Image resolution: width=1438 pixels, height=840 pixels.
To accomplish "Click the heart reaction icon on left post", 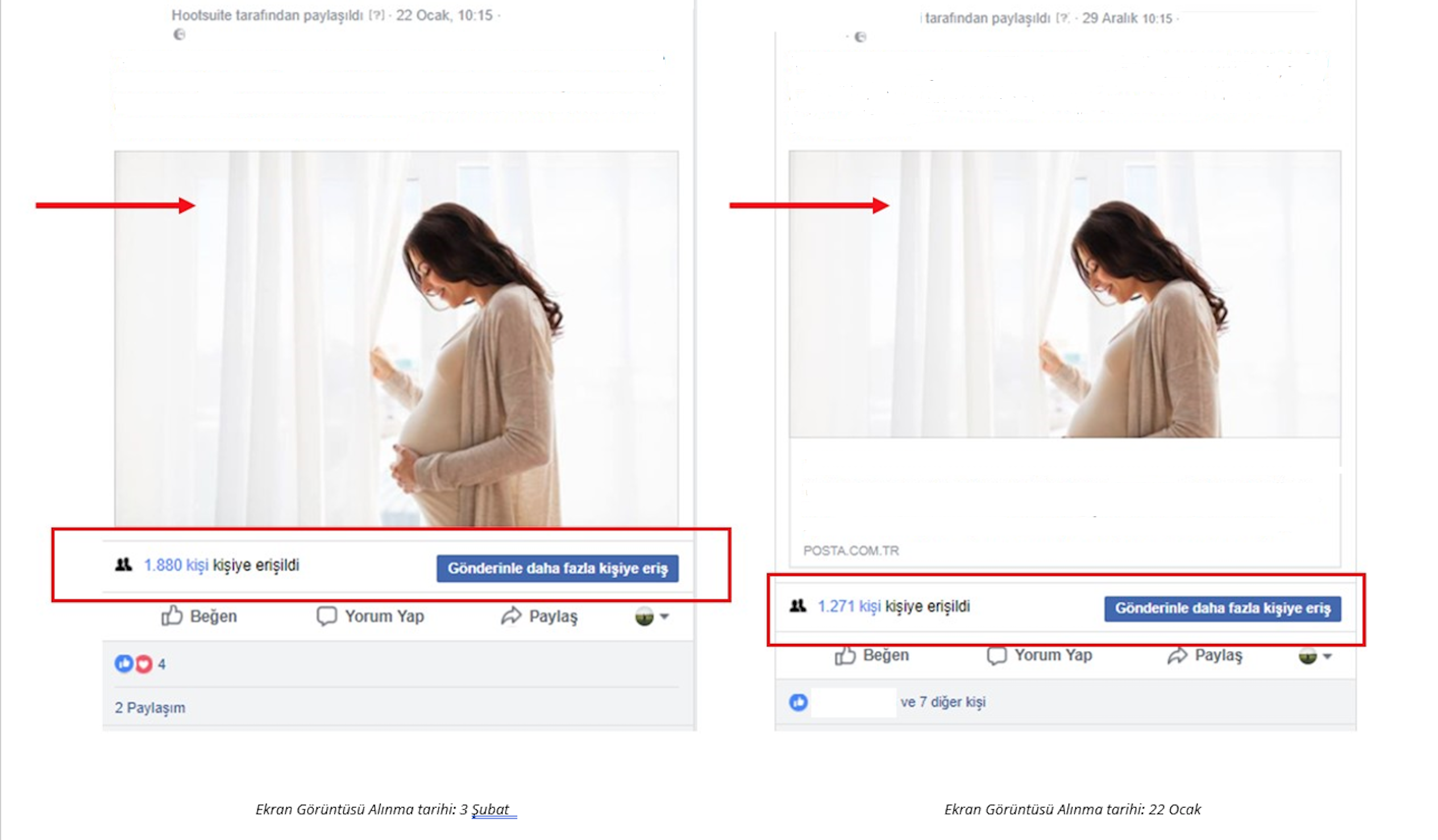I will (x=144, y=664).
